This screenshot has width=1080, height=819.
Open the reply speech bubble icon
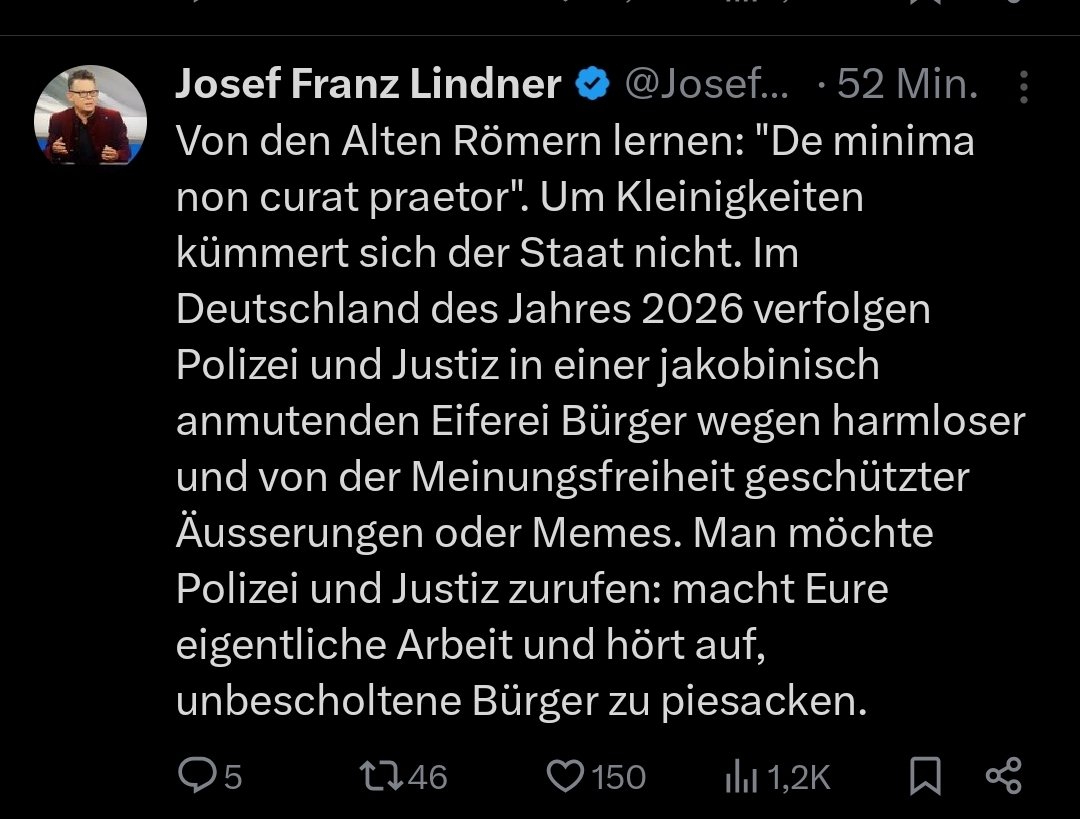pyautogui.click(x=195, y=776)
